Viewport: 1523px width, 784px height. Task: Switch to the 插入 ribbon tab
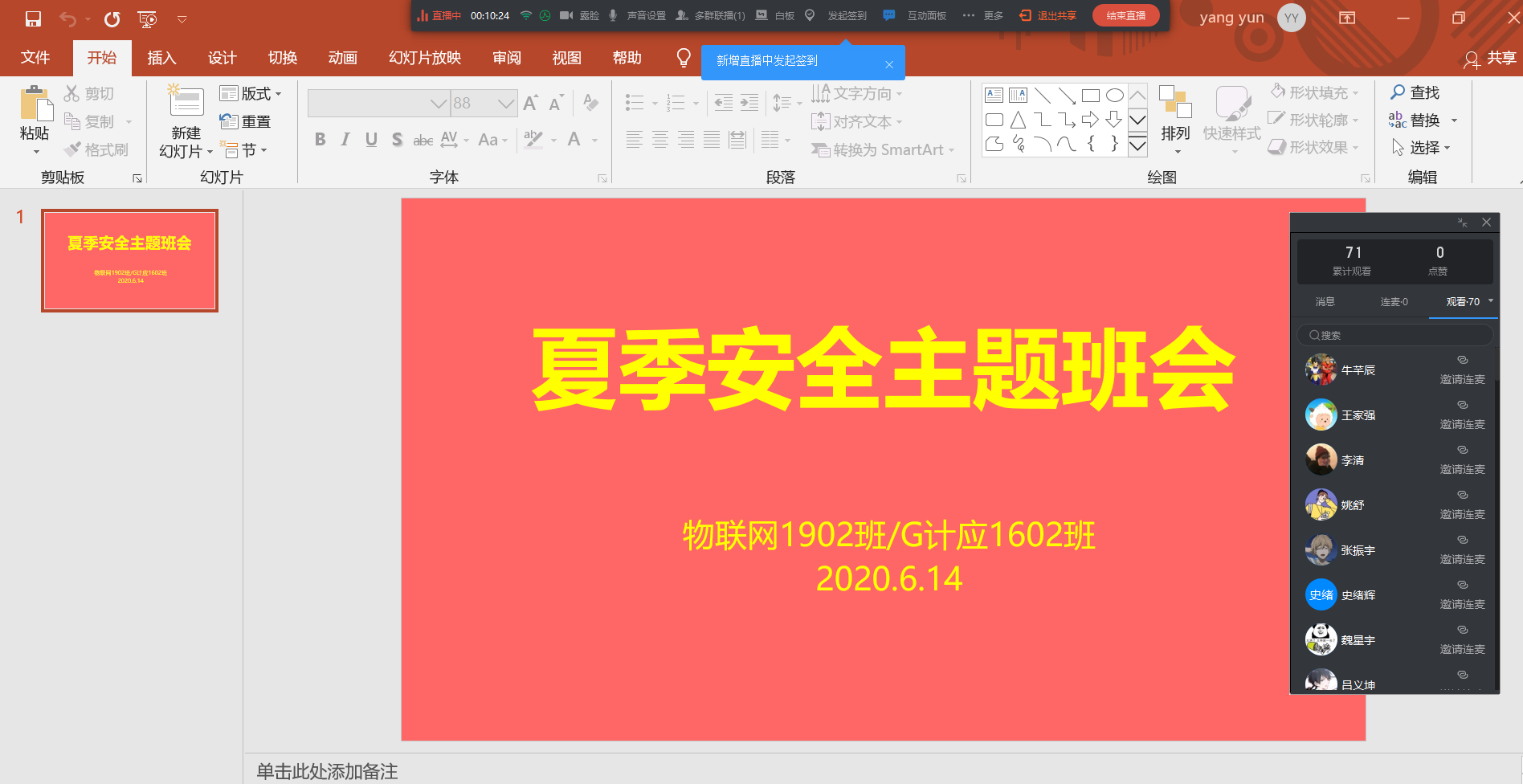[x=161, y=57]
